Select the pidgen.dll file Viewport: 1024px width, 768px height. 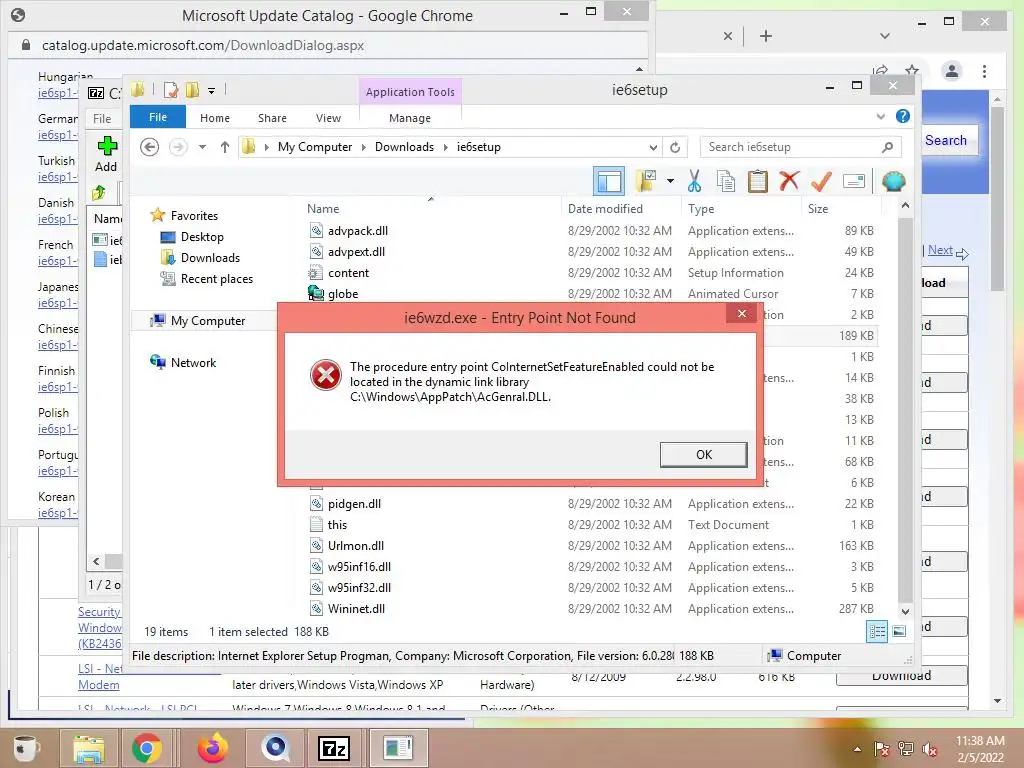click(x=354, y=504)
